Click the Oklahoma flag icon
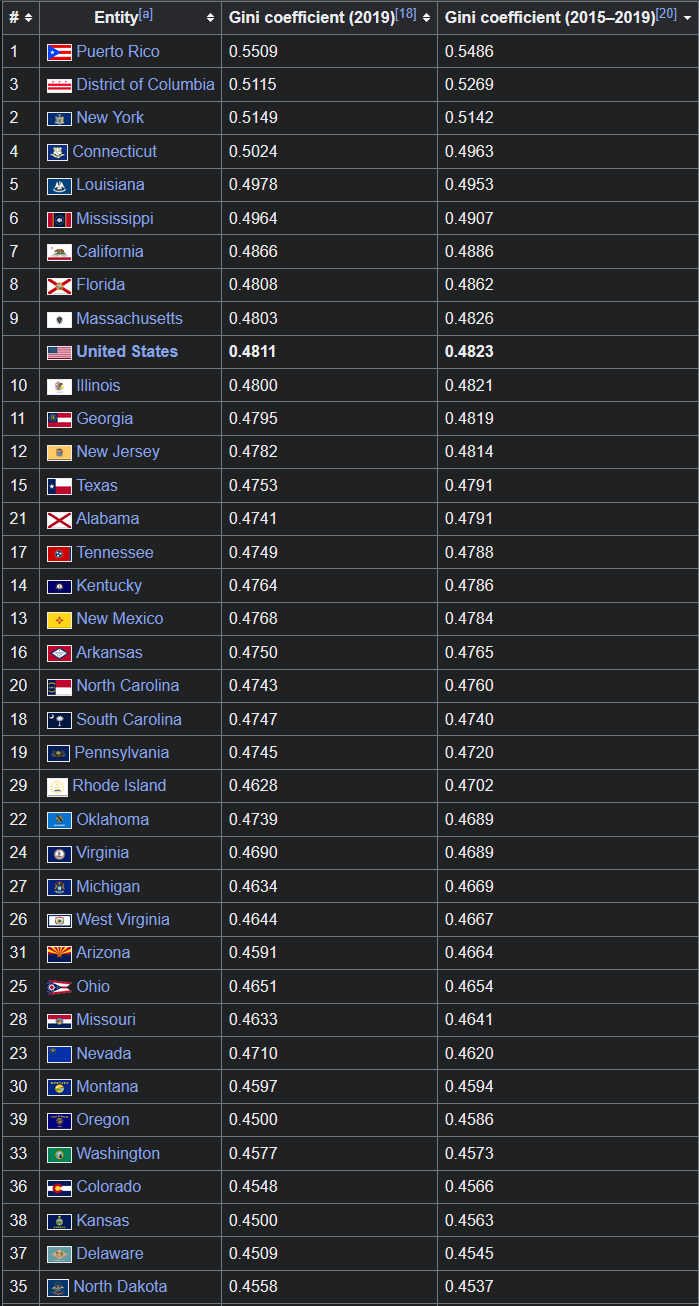The width and height of the screenshot is (699, 1306). coord(59,820)
